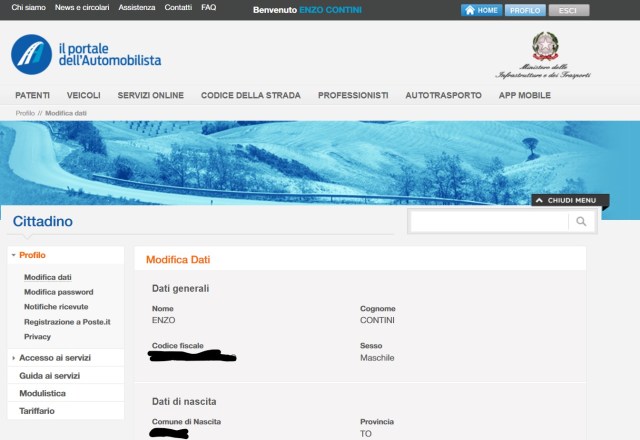Open the PROFILO button in header
The height and width of the screenshot is (440, 640).
click(525, 10)
